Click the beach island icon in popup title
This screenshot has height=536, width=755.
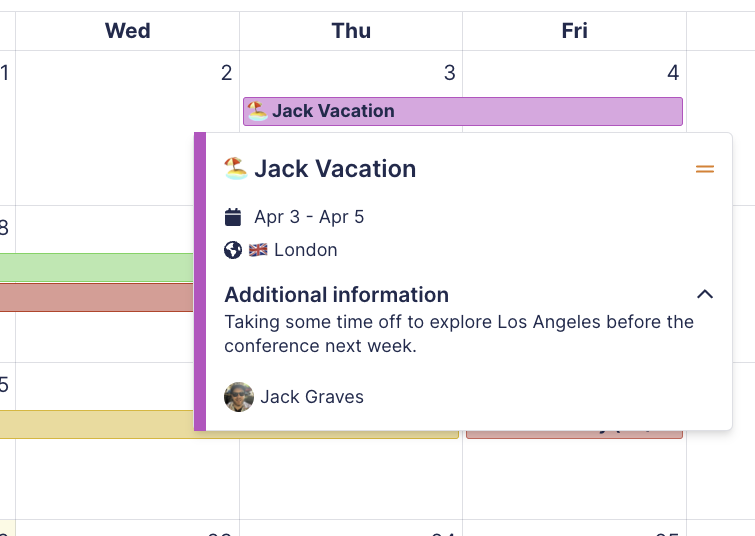point(235,168)
